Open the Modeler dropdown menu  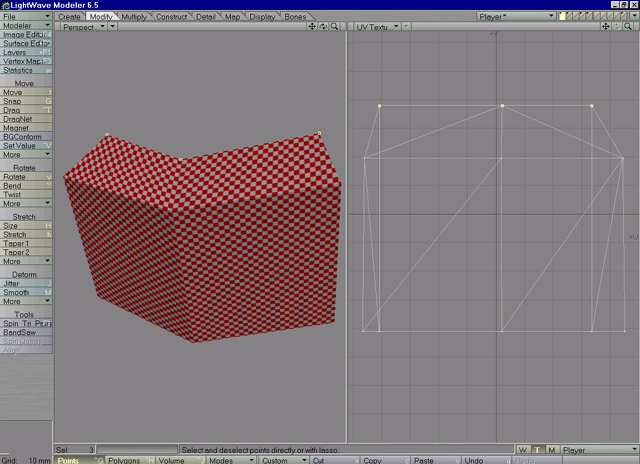pyautogui.click(x=26, y=26)
